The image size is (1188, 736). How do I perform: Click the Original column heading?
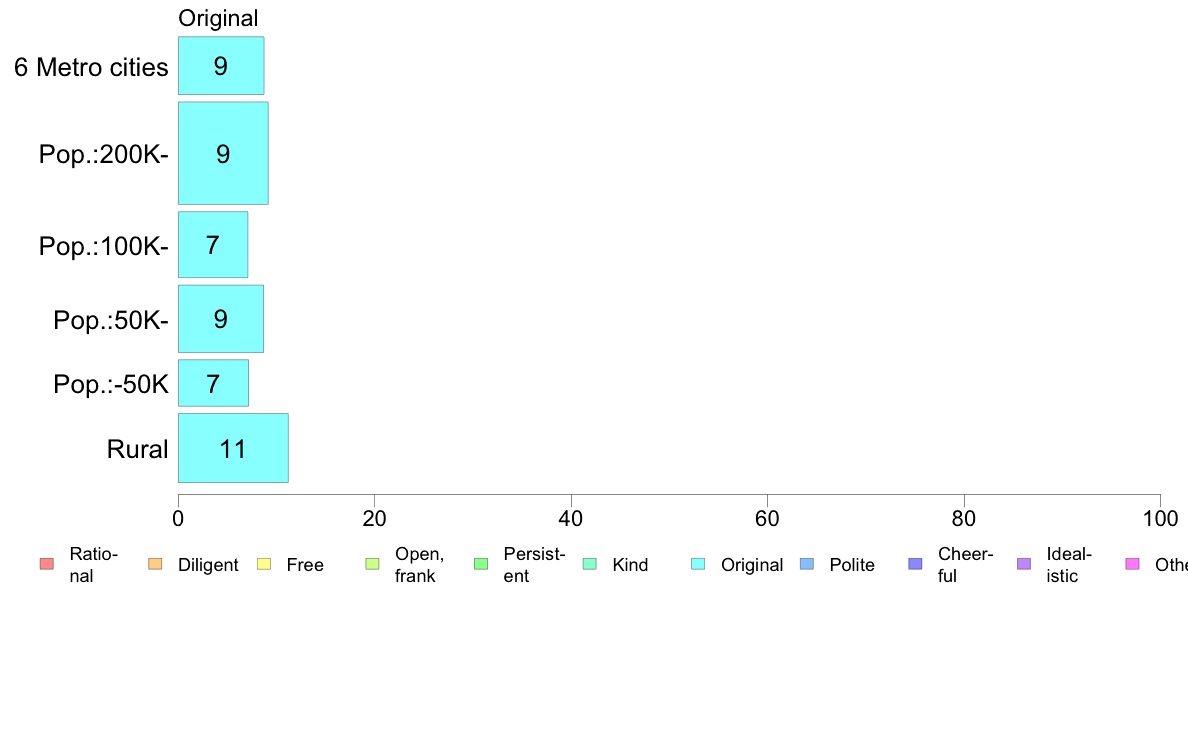point(218,18)
